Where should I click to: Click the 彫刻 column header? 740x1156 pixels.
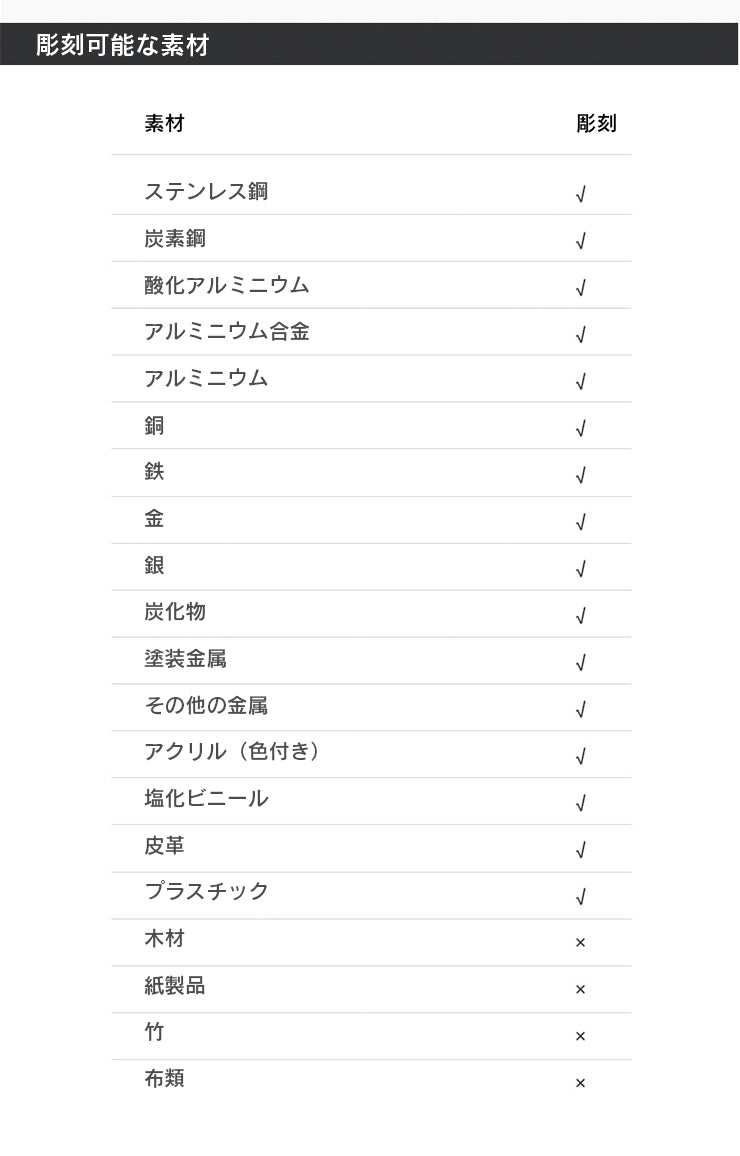[596, 123]
